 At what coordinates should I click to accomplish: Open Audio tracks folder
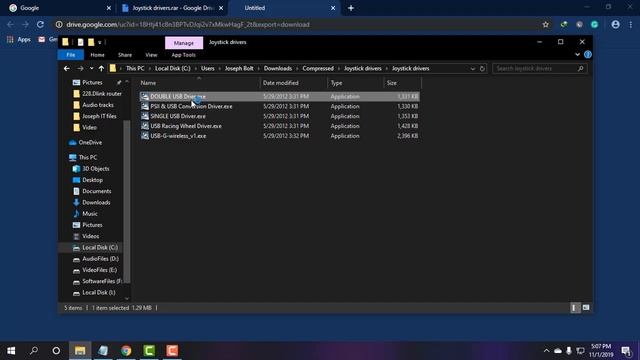pos(98,105)
